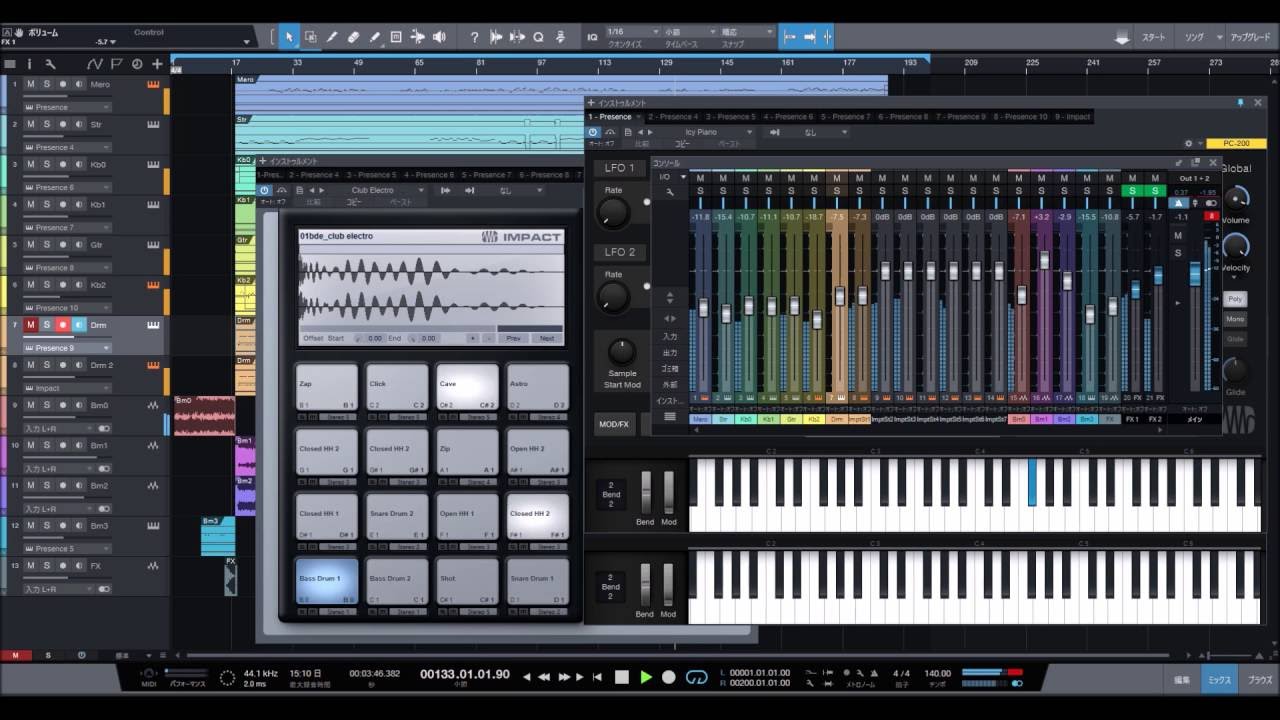Solo the Str track
Viewport: 1280px width, 720px height.
coord(46,124)
